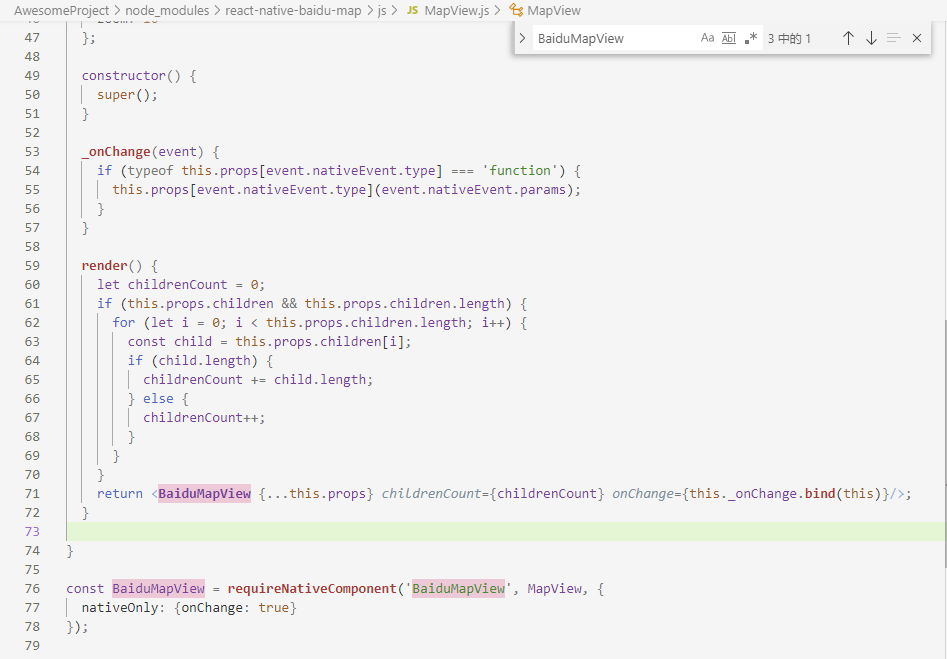
Task: Go to previous search match
Action: [849, 37]
